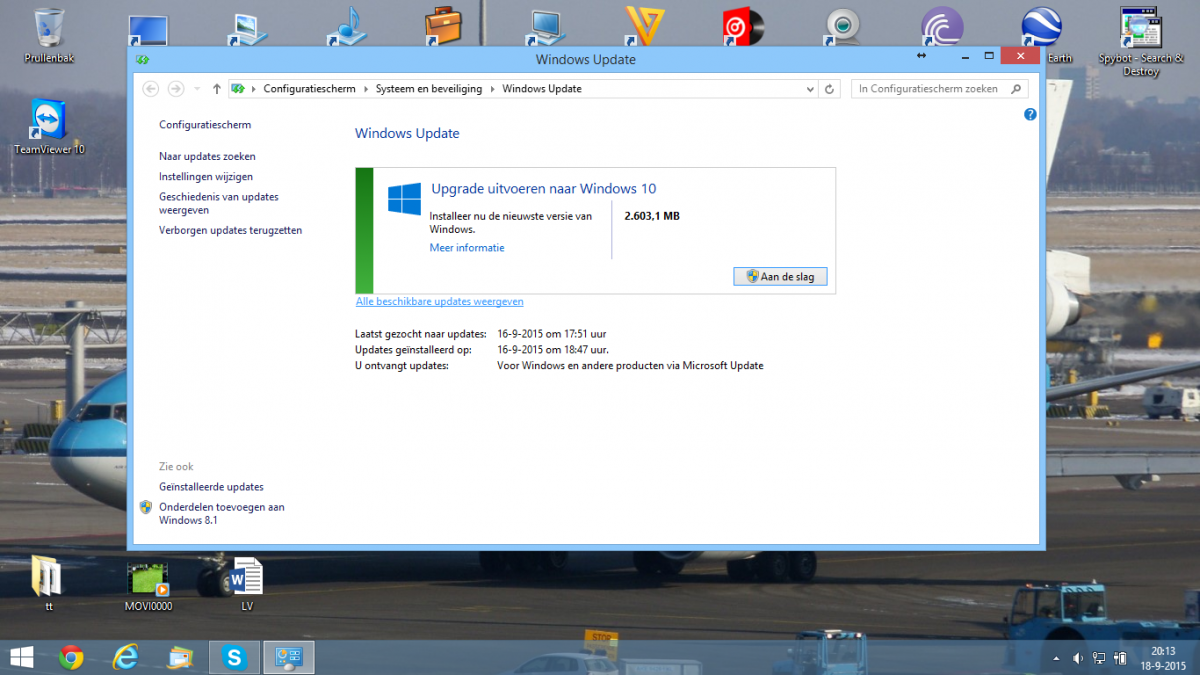Screen dimensions: 1200x675
Task: Click the Systeem en beveiliging breadcrumb
Action: tap(428, 89)
